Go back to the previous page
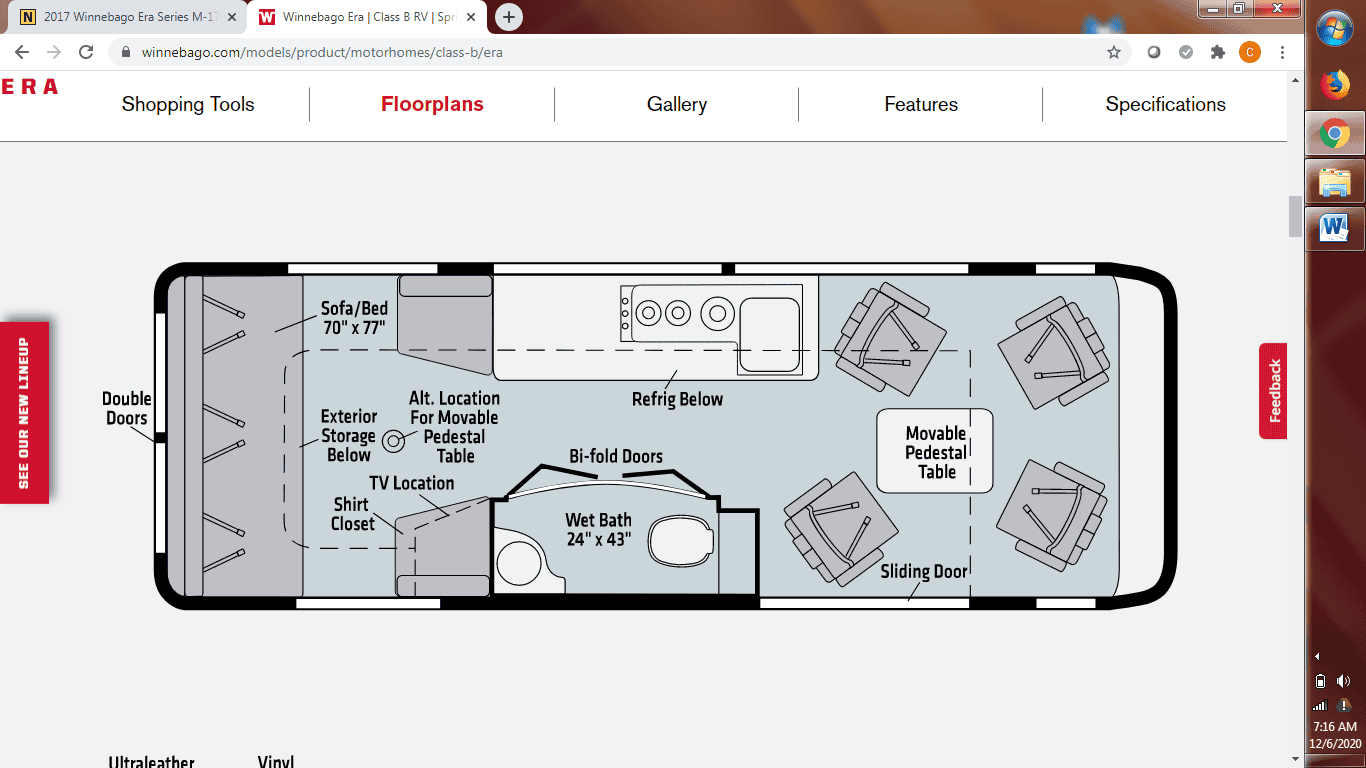 22,52
